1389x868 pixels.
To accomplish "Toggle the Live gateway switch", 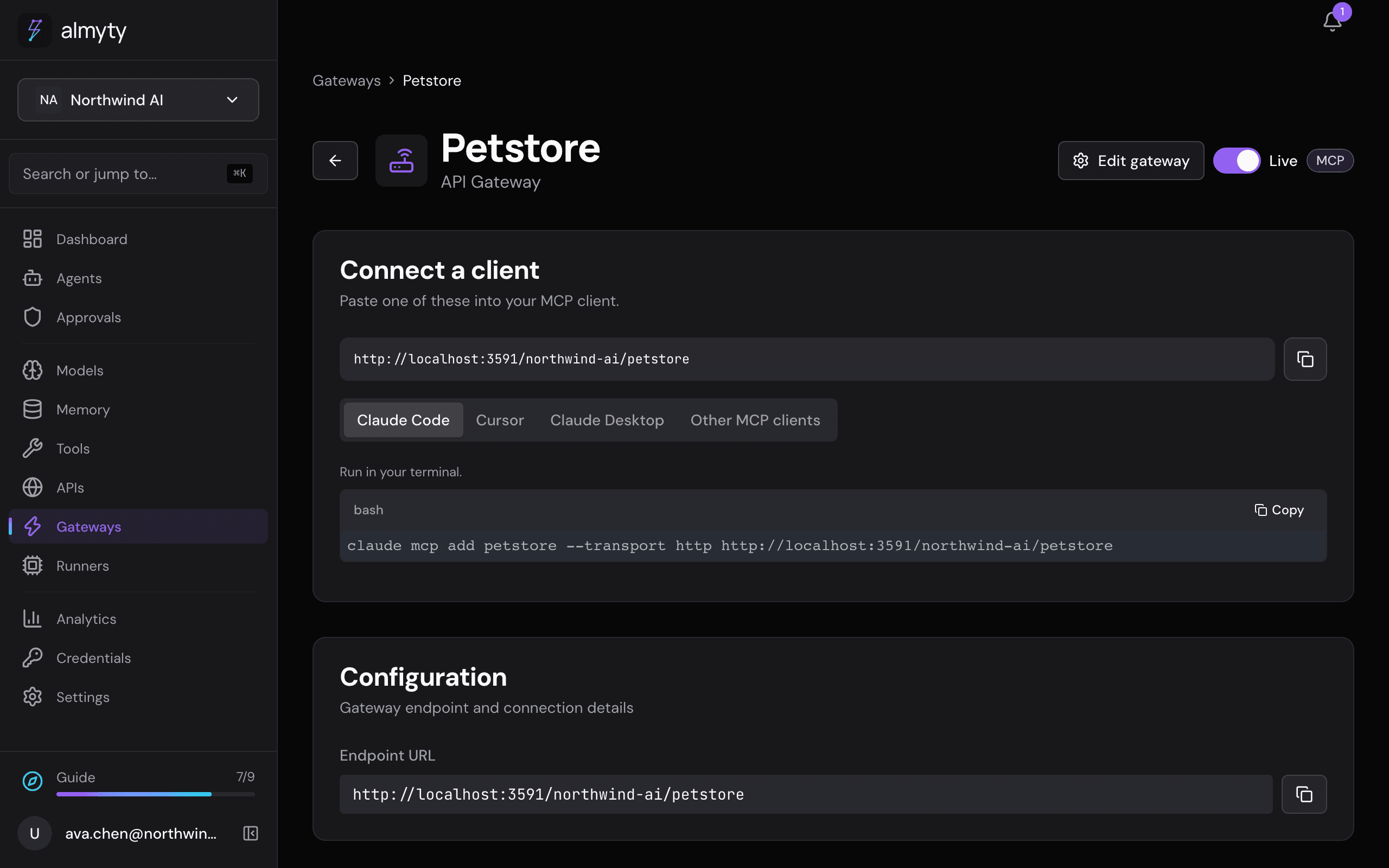I will coord(1237,161).
